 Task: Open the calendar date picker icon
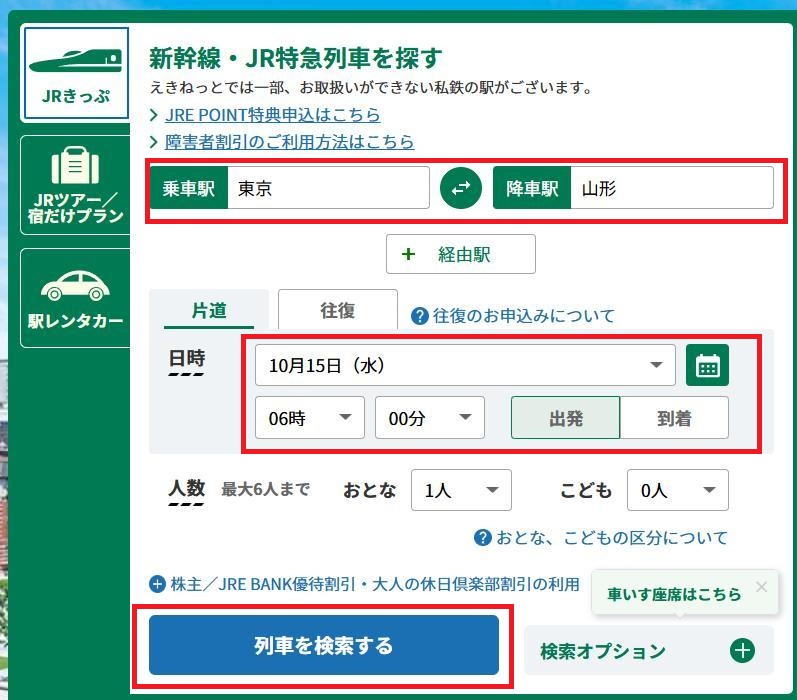pos(707,365)
